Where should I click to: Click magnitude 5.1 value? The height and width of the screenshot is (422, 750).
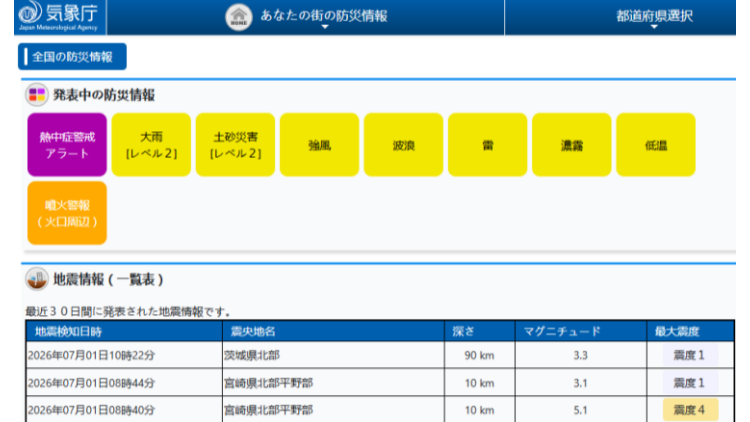[x=580, y=410]
